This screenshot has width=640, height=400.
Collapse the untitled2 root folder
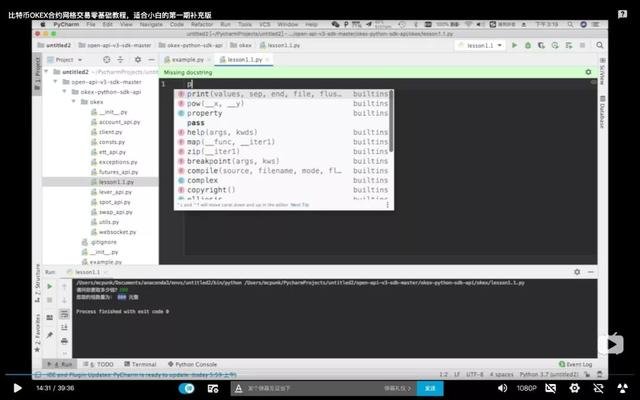click(x=46, y=72)
